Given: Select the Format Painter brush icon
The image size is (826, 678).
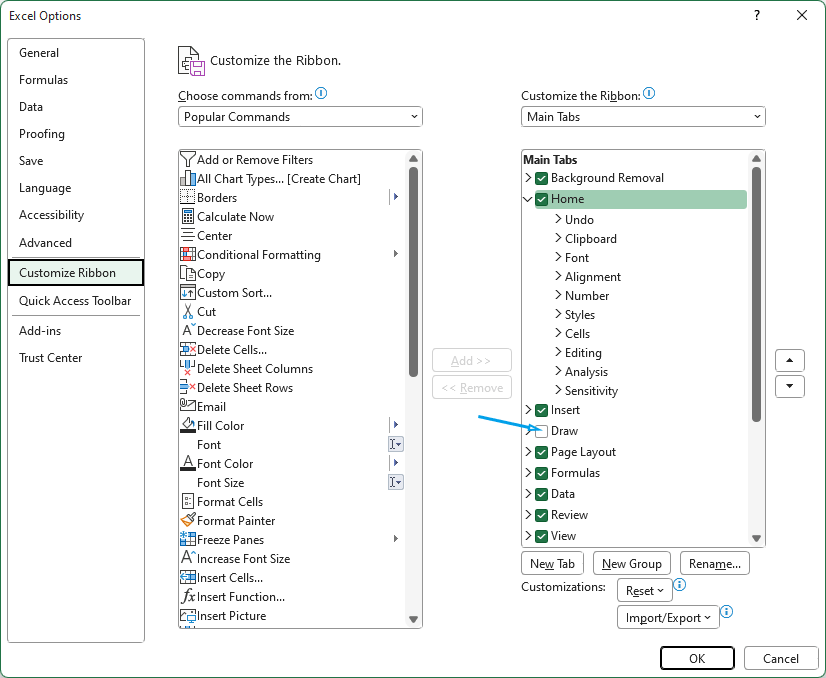Looking at the screenshot, I should pyautogui.click(x=188, y=521).
